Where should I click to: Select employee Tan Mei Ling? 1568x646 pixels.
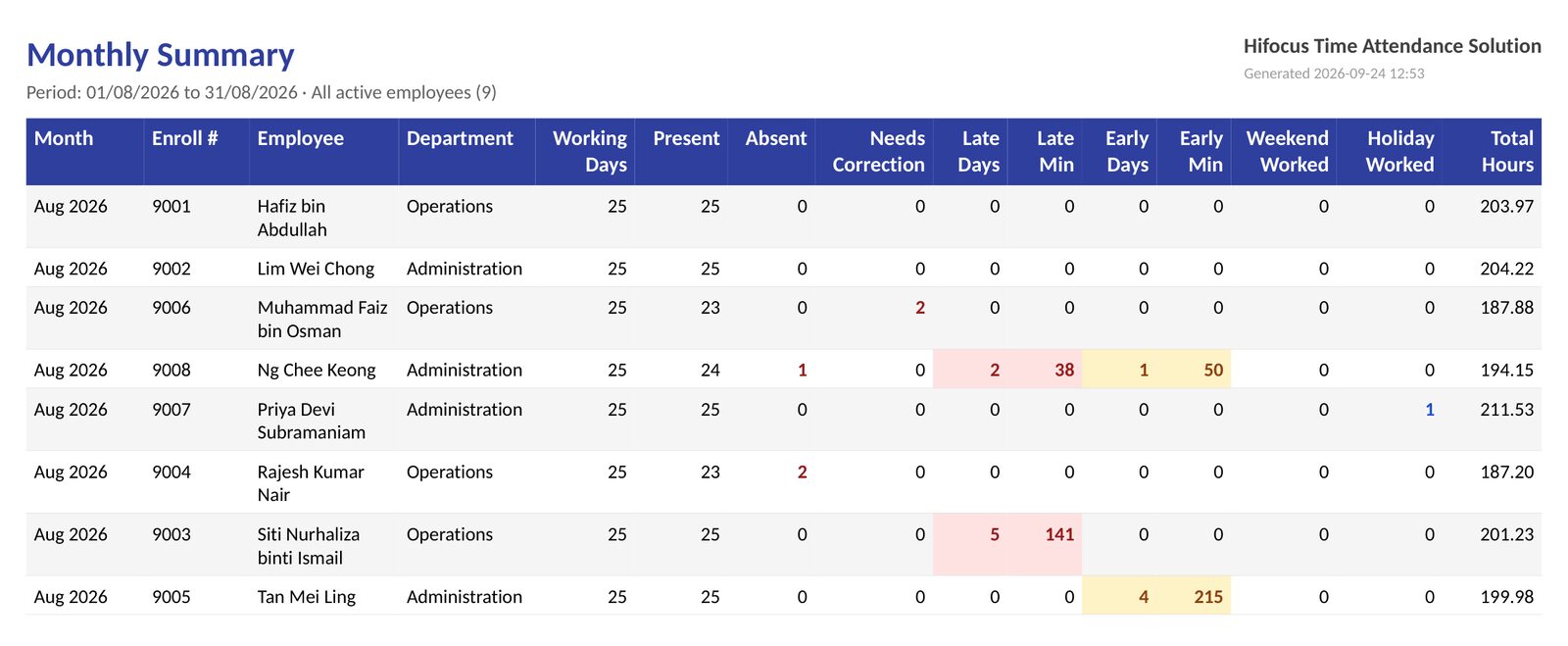pos(307,597)
